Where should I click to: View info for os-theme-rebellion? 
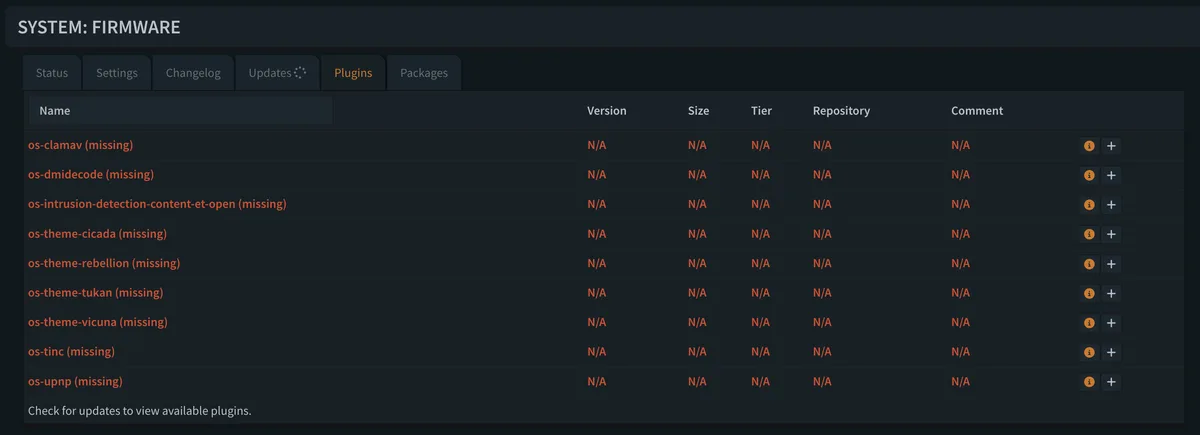(x=1089, y=264)
